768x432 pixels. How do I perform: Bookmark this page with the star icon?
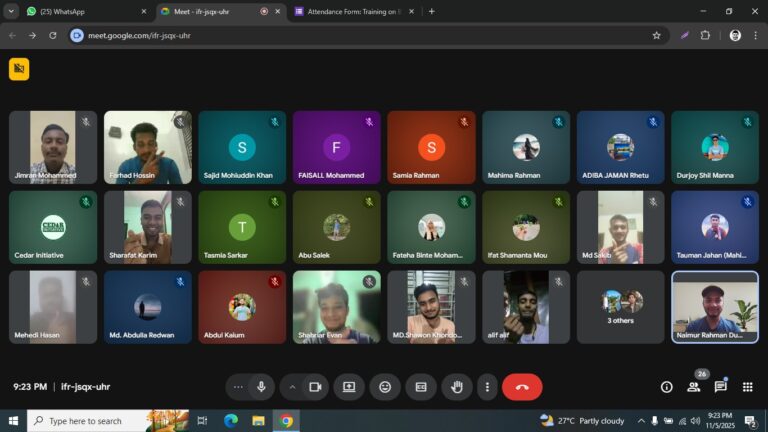[656, 35]
